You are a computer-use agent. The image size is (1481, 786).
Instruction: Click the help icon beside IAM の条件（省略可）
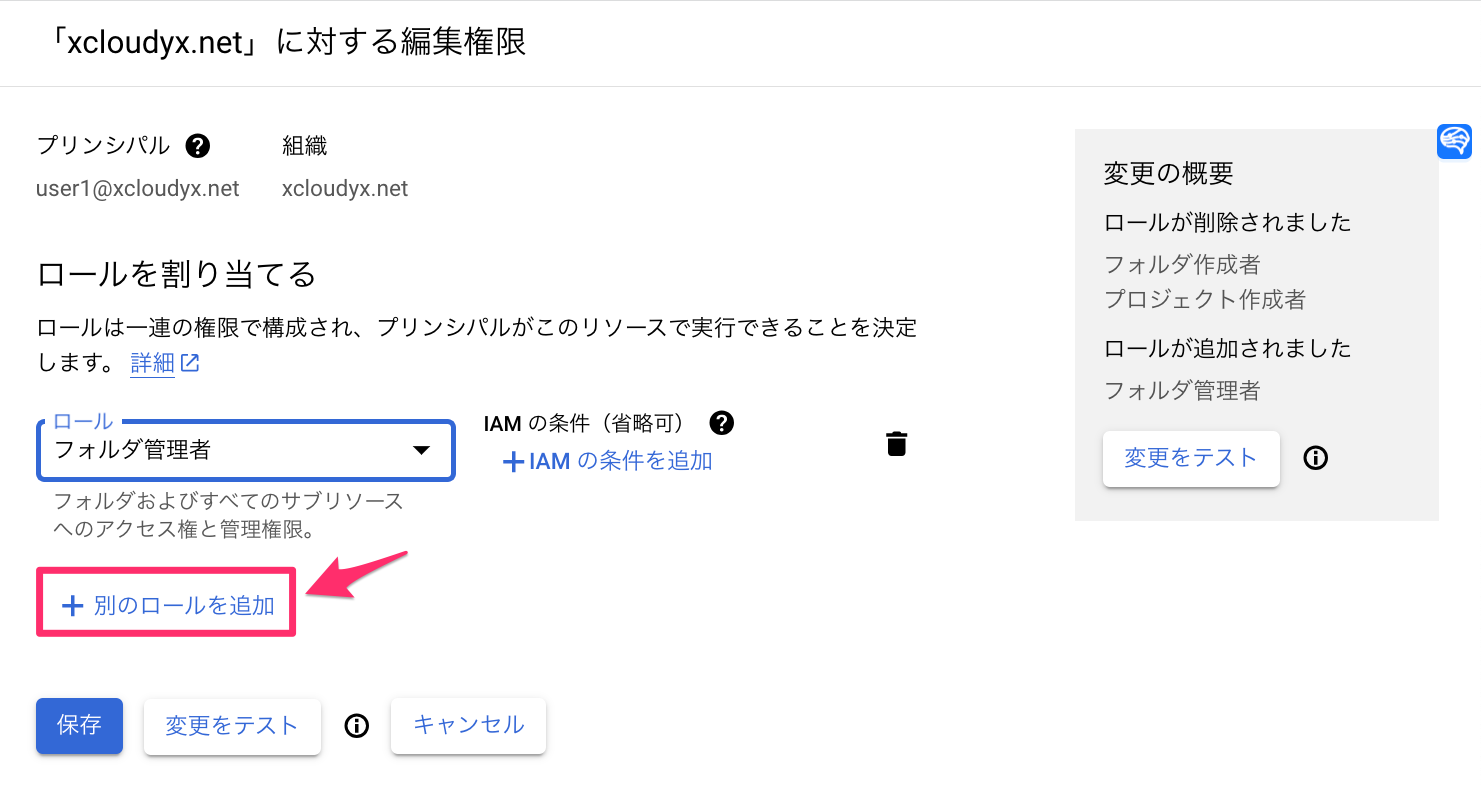[x=721, y=423]
